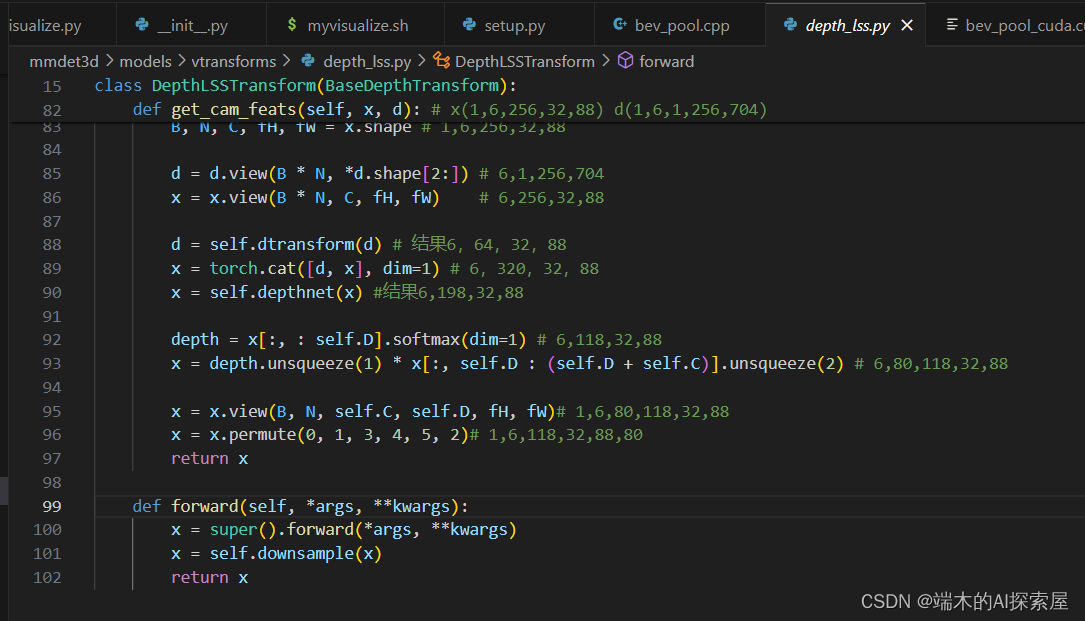Click the Python icon in breadcrumb path
1085x621 pixels.
click(308, 61)
